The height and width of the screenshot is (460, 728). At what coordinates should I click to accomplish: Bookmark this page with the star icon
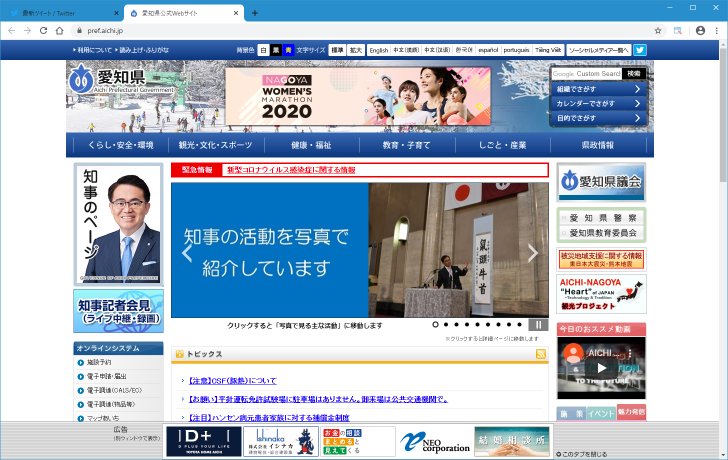point(658,31)
